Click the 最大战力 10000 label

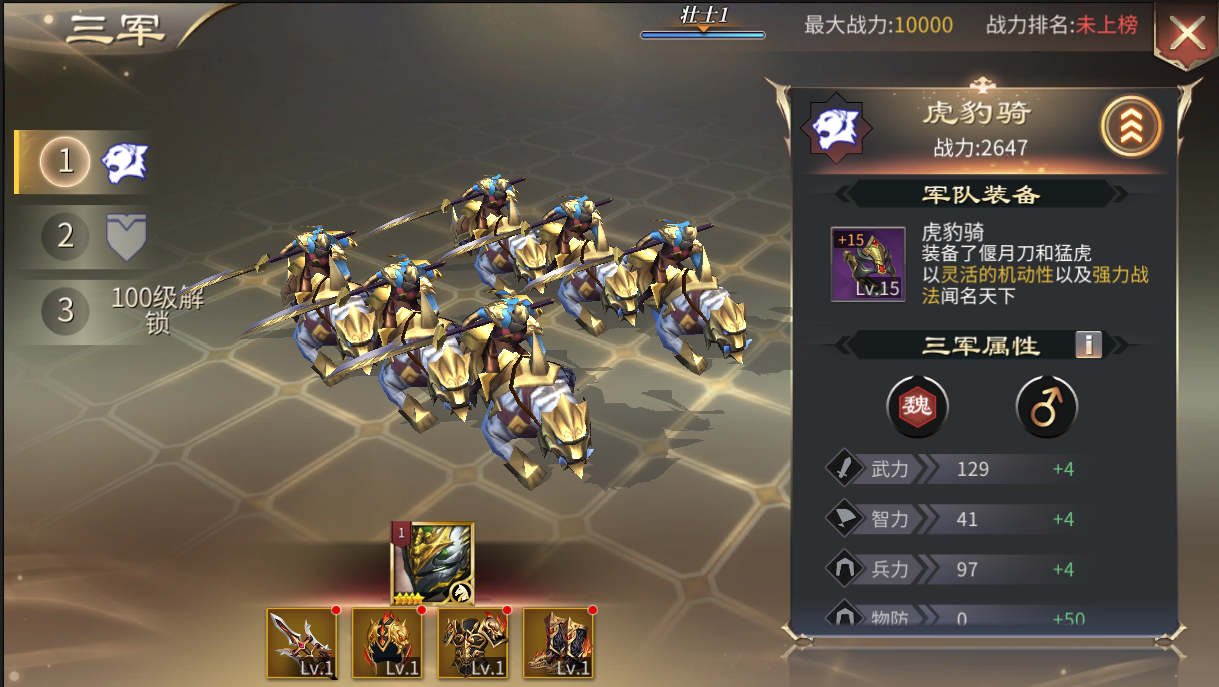pos(878,25)
